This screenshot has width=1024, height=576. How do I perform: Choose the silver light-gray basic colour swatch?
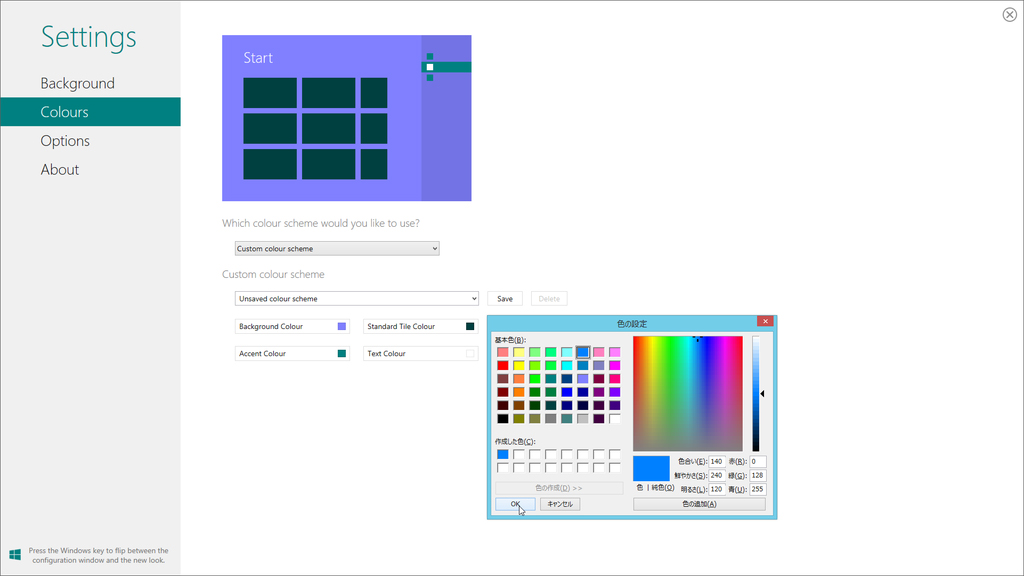point(583,419)
